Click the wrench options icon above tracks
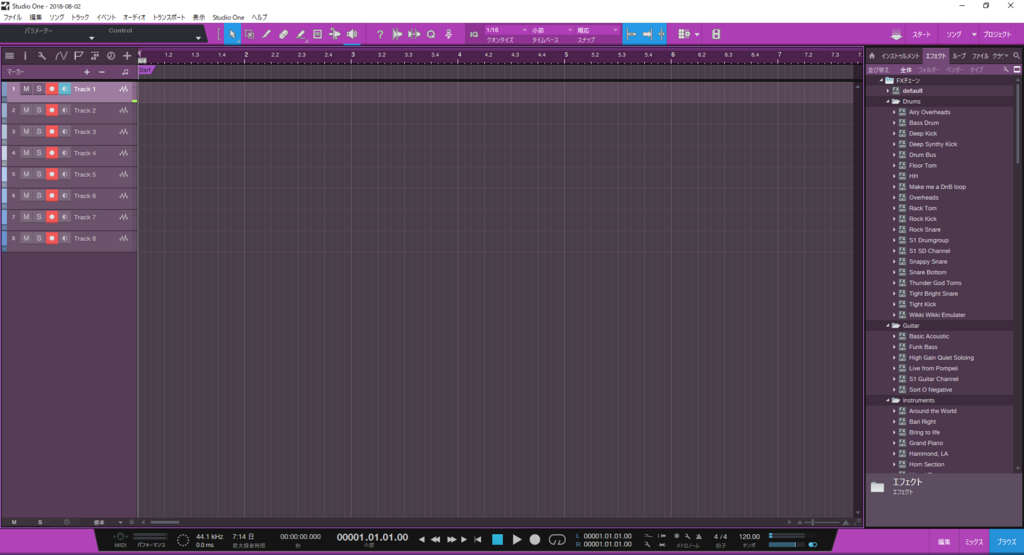The width and height of the screenshot is (1024, 555). [x=42, y=56]
